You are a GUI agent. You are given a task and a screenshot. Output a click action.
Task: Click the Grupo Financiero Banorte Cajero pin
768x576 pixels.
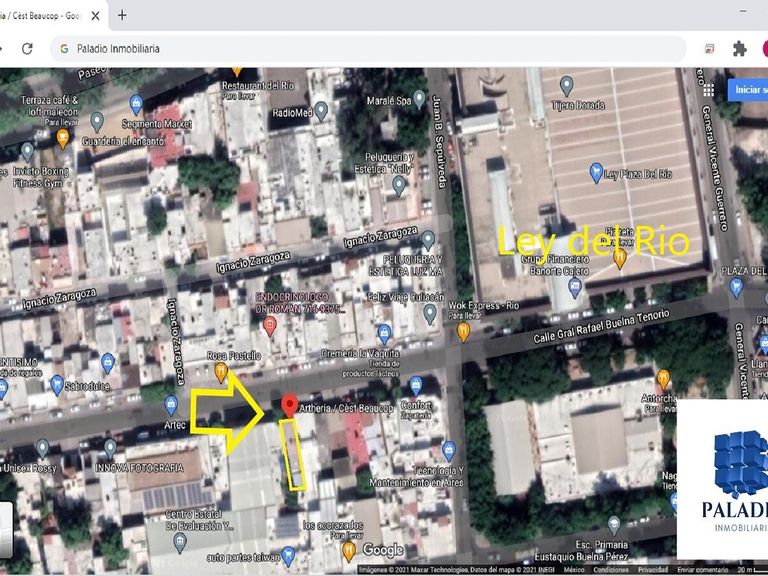click(575, 288)
